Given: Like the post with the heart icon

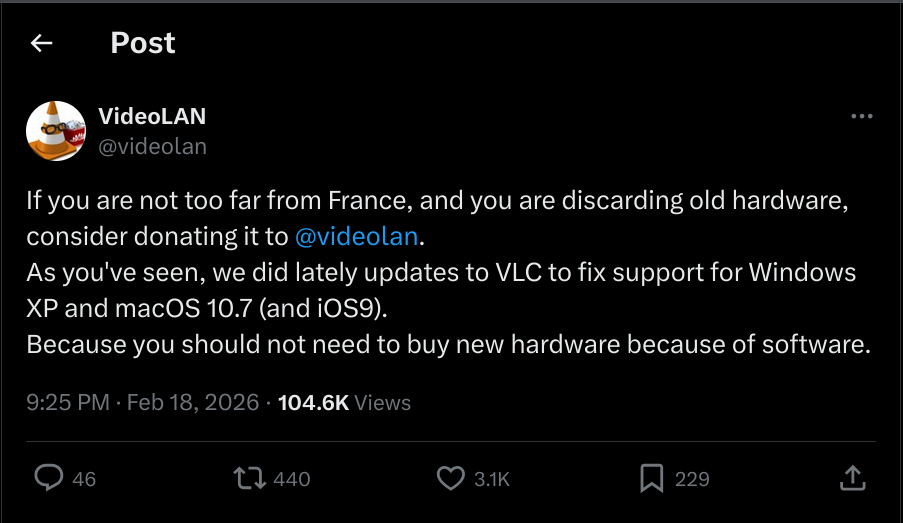Looking at the screenshot, I should (450, 478).
